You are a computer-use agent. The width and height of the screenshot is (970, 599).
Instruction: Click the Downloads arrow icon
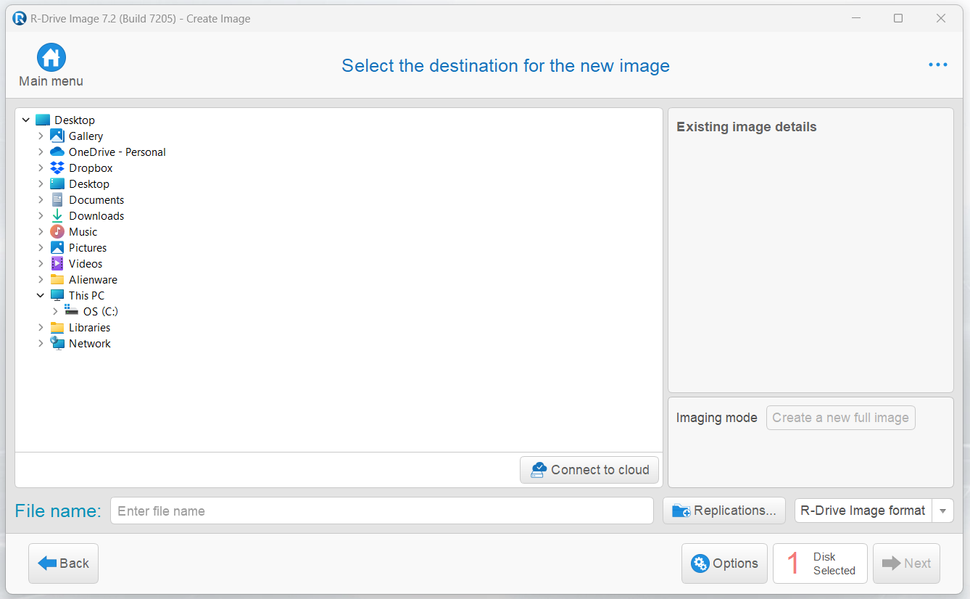(x=57, y=216)
